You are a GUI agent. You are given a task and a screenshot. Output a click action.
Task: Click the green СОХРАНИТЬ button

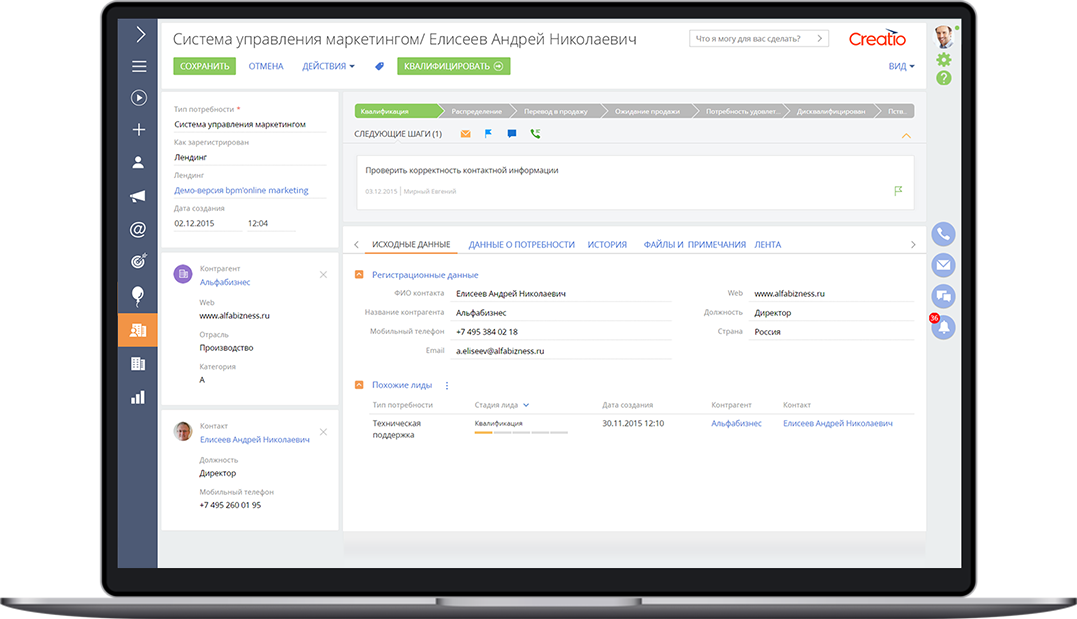point(205,66)
